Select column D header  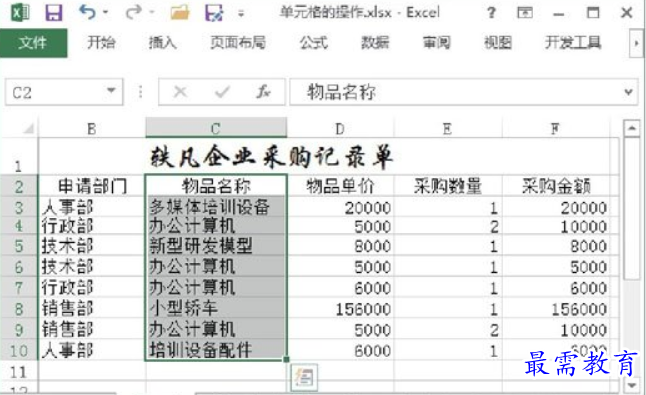[340, 129]
